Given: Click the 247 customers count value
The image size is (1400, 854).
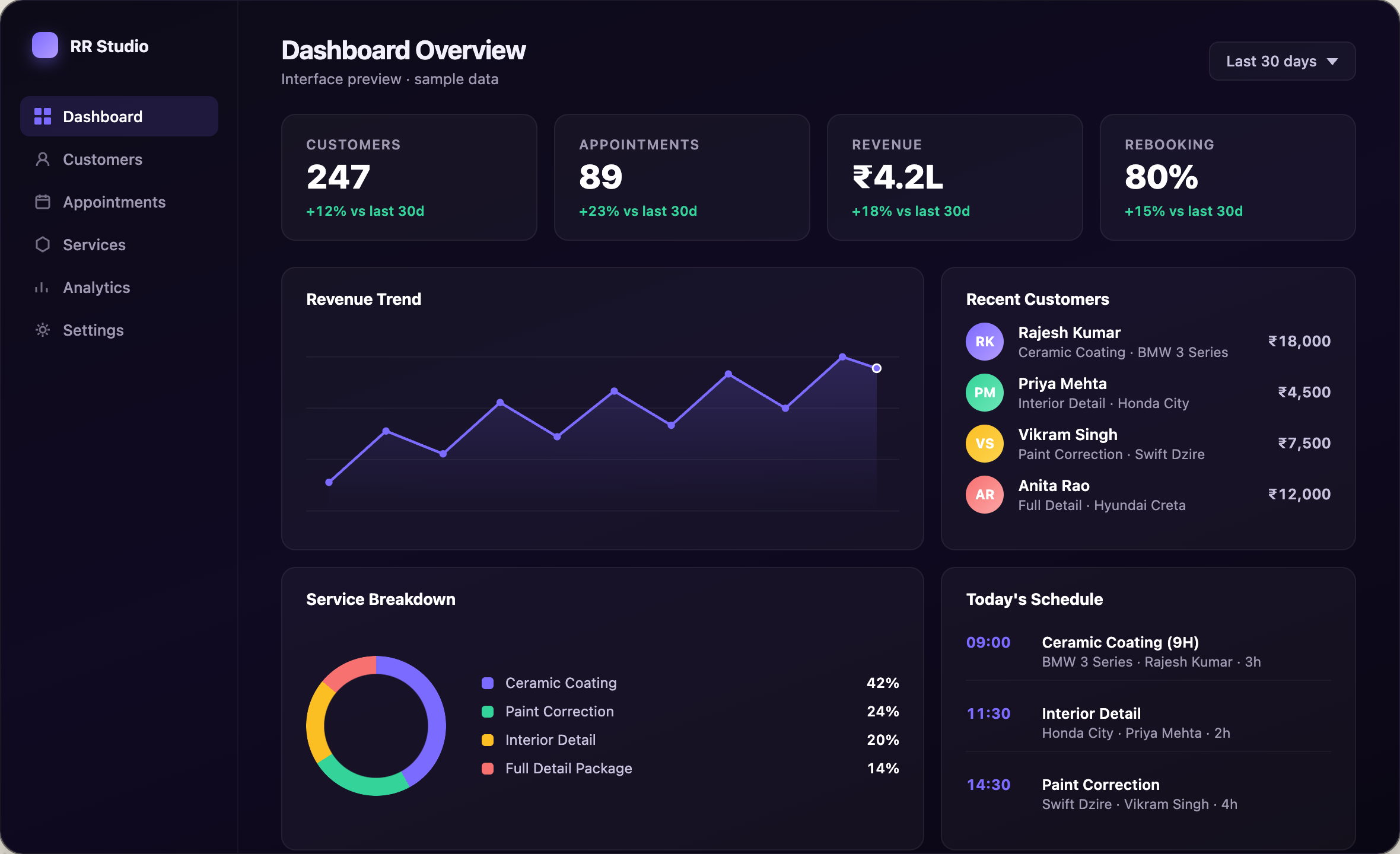Looking at the screenshot, I should pos(338,177).
